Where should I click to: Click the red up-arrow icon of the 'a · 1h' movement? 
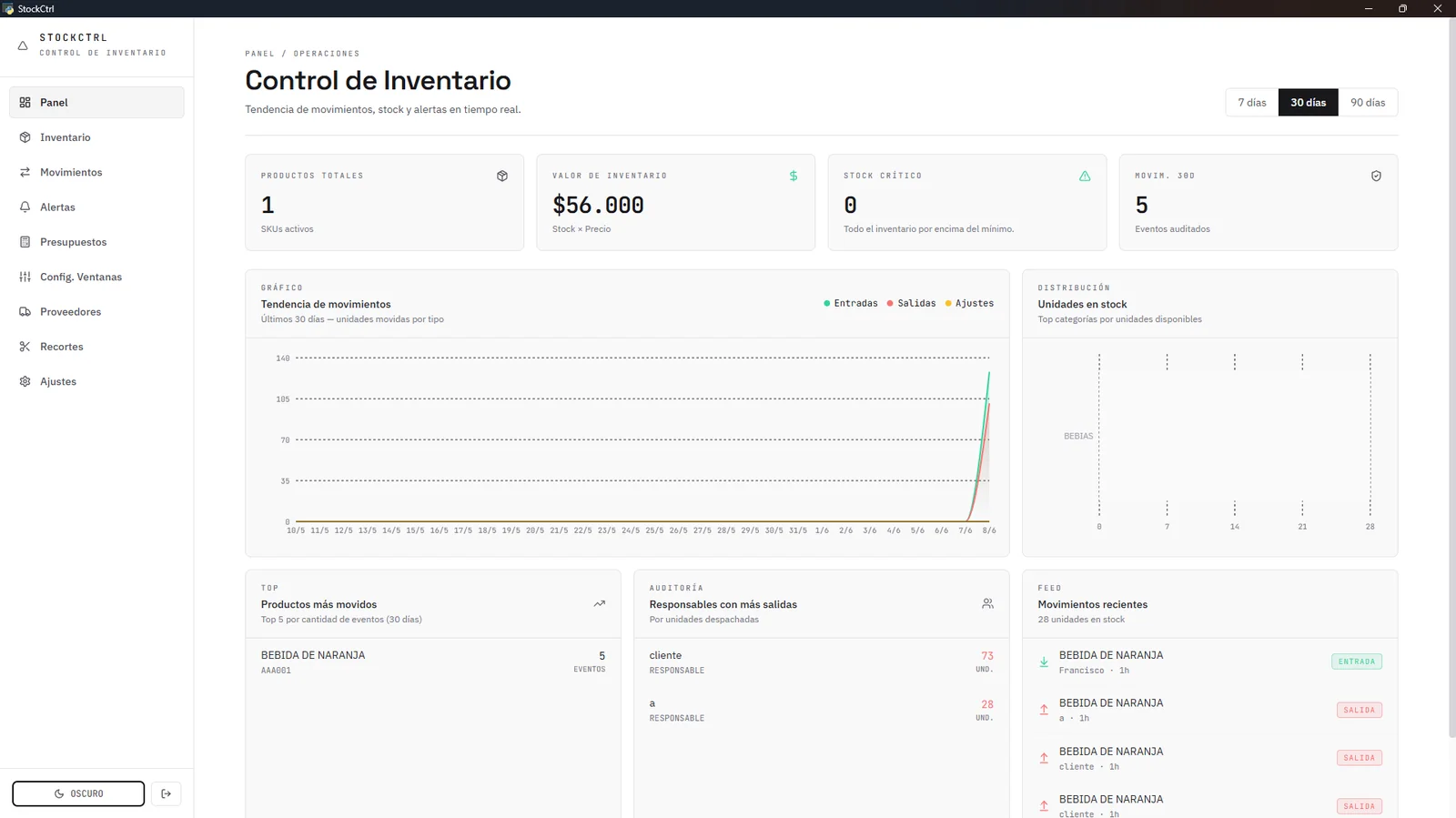(1044, 710)
